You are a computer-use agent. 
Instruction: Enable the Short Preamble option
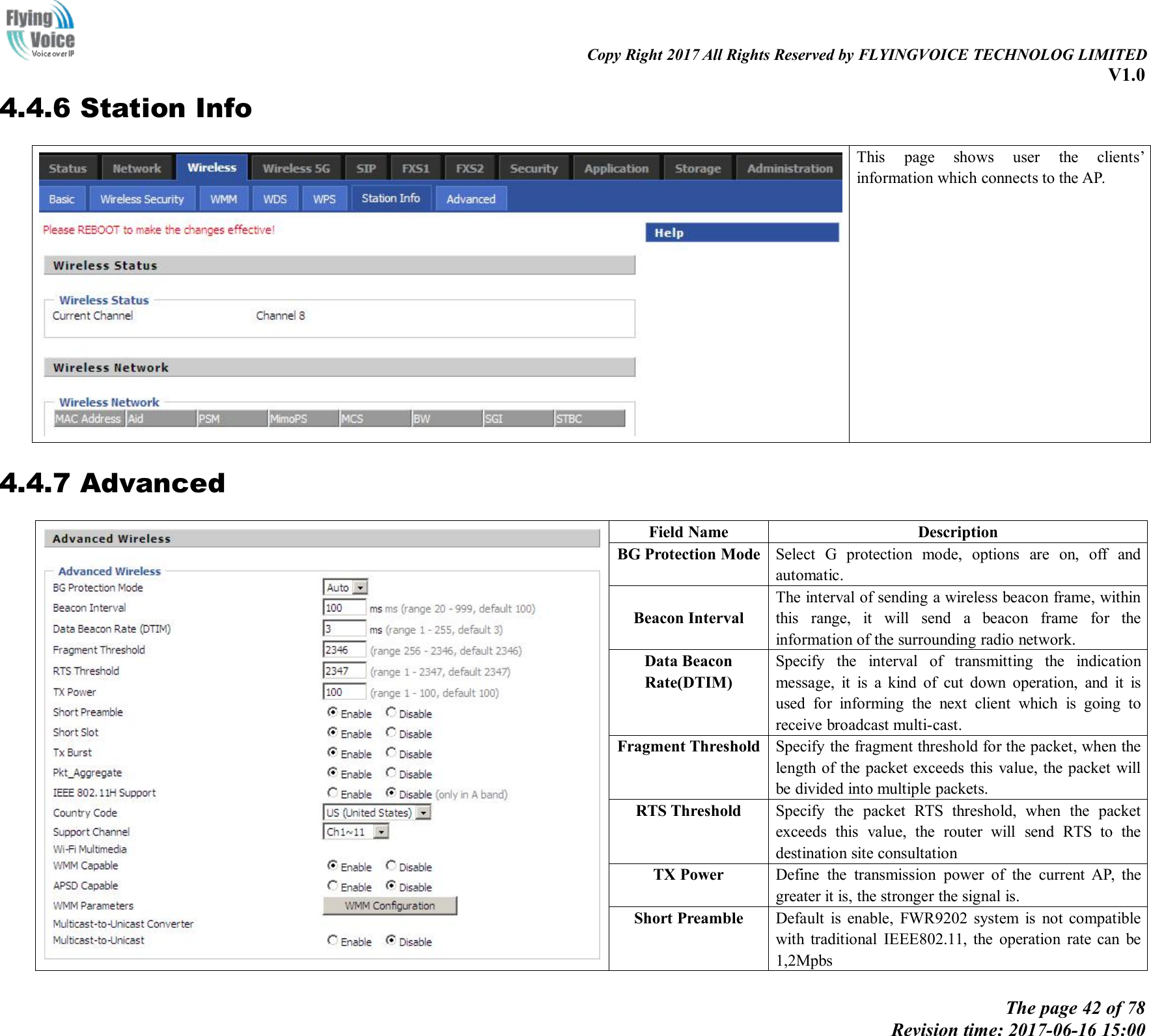tap(332, 714)
